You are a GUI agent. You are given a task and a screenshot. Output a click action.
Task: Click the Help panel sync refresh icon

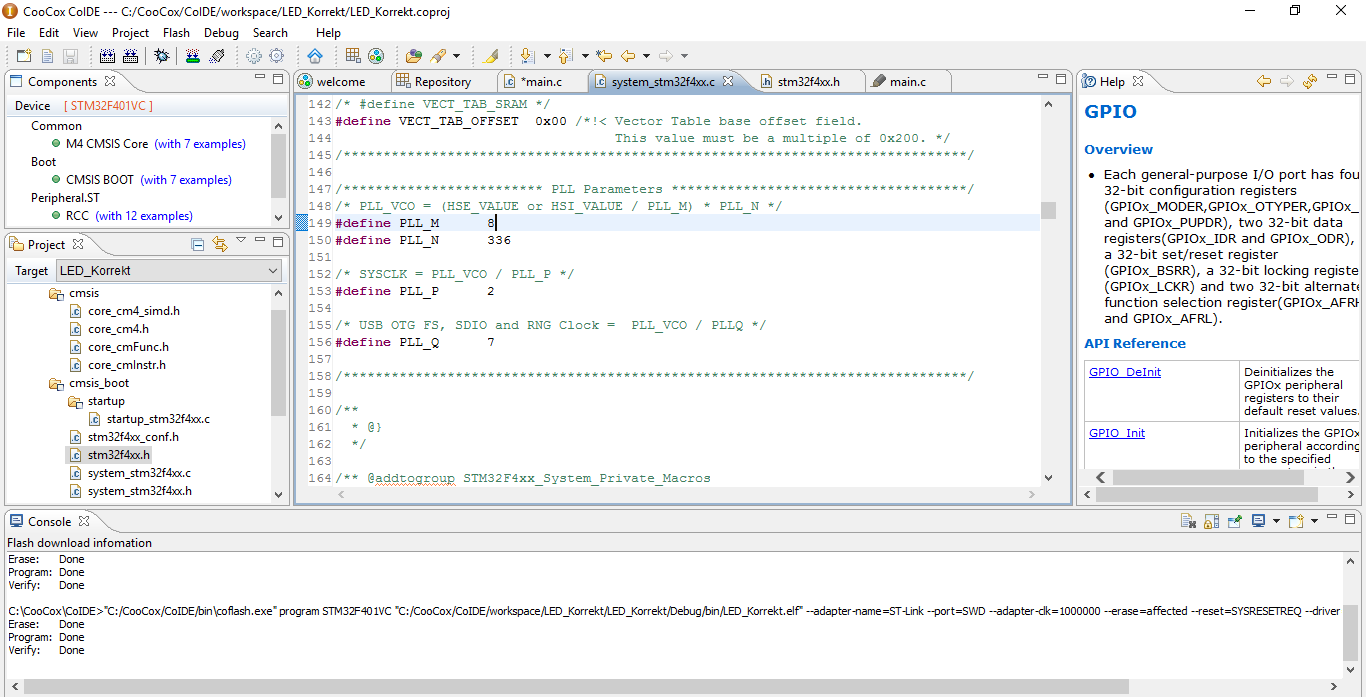[1310, 82]
